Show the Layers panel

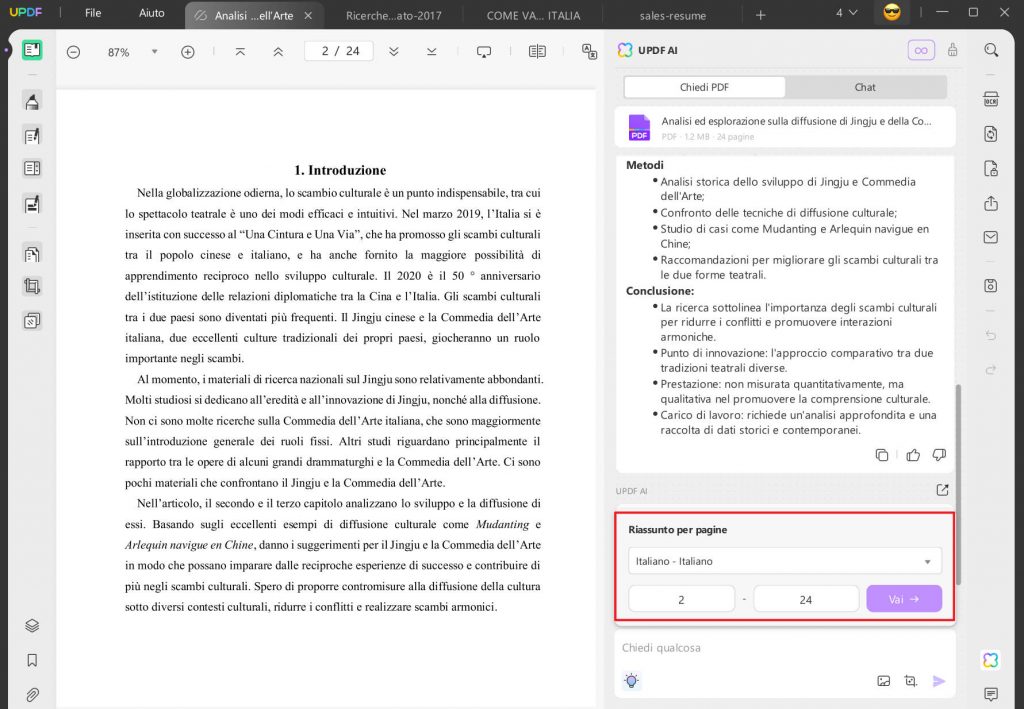pos(32,625)
